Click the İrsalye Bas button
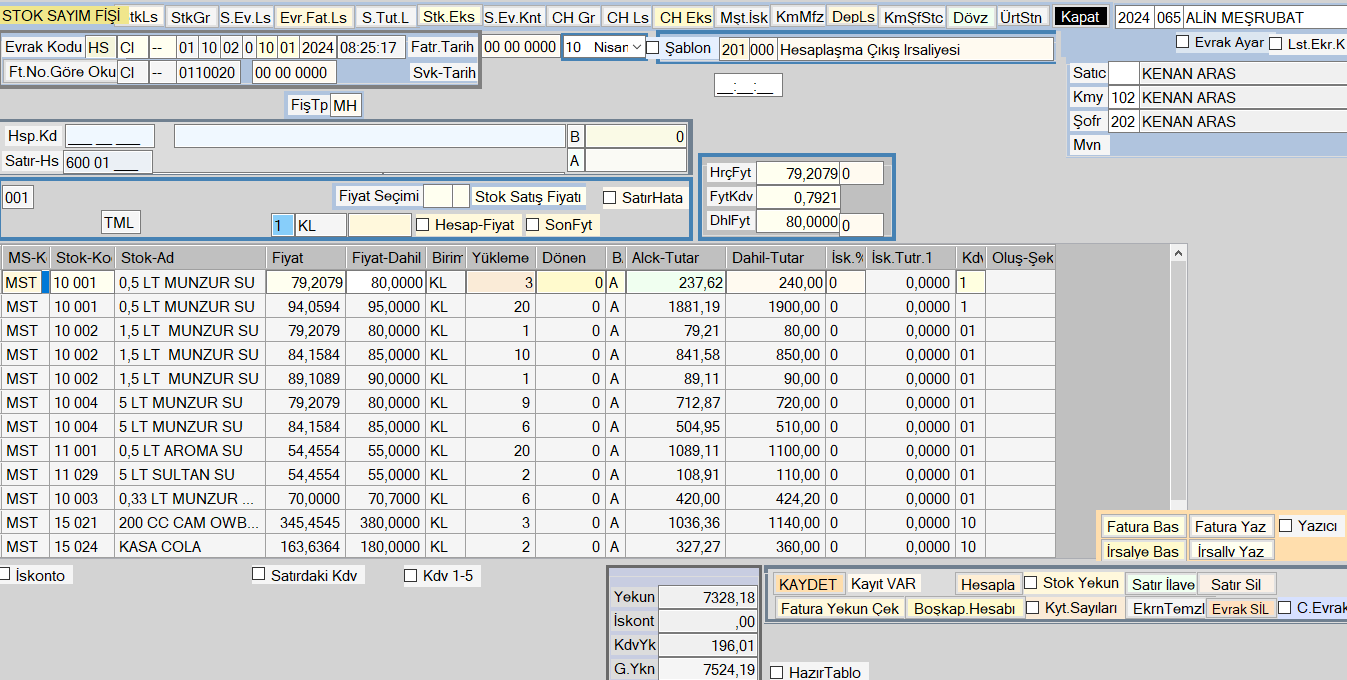Screen dimensions: 1347x680 (1143, 551)
